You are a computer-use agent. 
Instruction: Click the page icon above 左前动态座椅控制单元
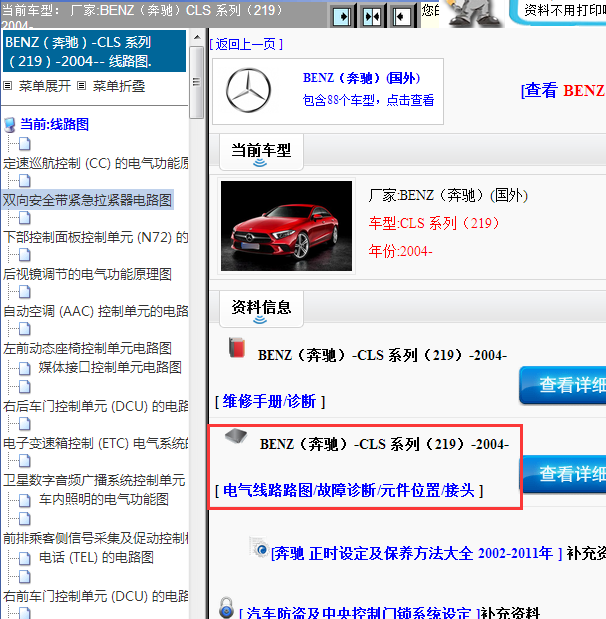[x=24, y=328]
